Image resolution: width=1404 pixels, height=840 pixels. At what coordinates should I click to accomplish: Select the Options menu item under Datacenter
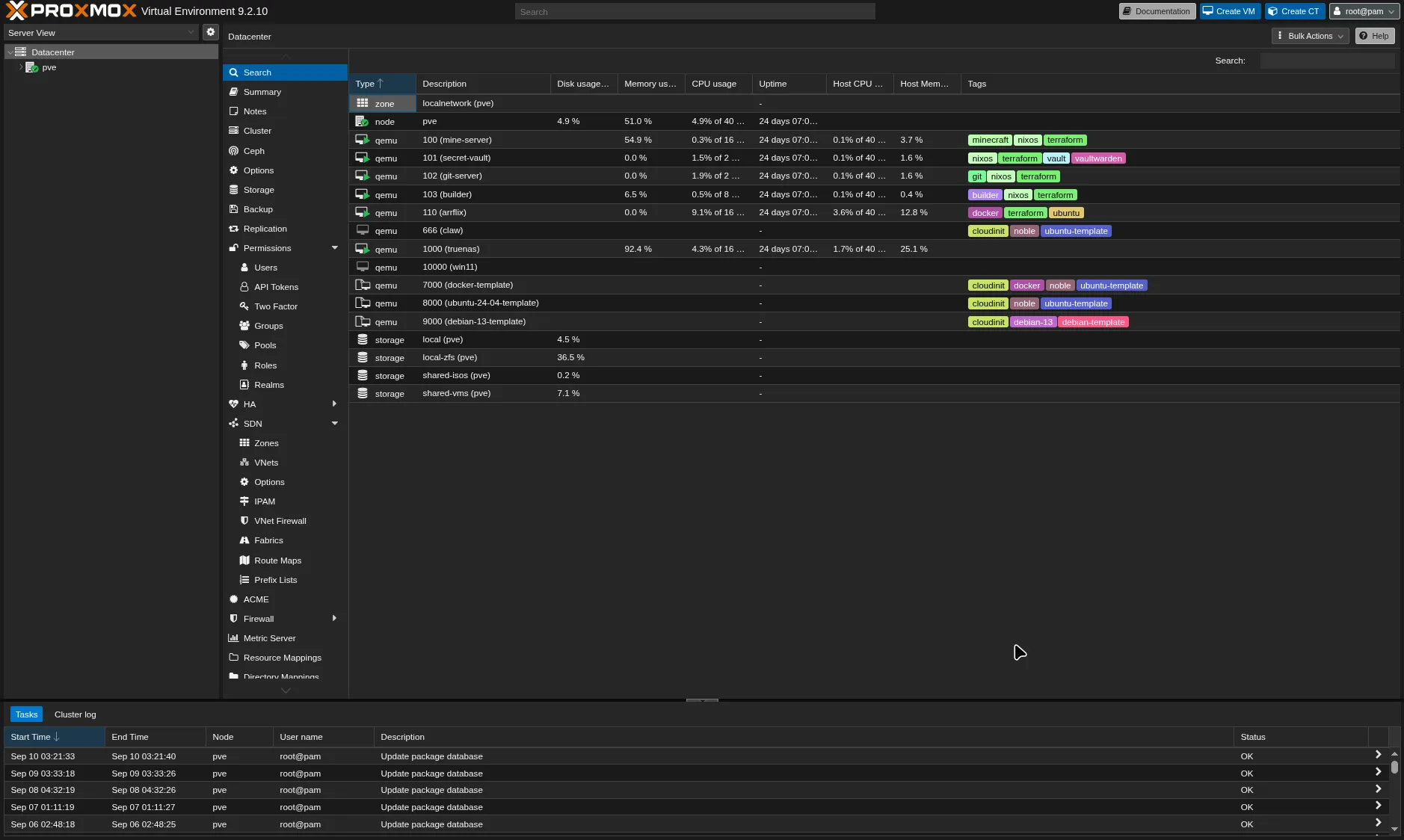(285, 170)
